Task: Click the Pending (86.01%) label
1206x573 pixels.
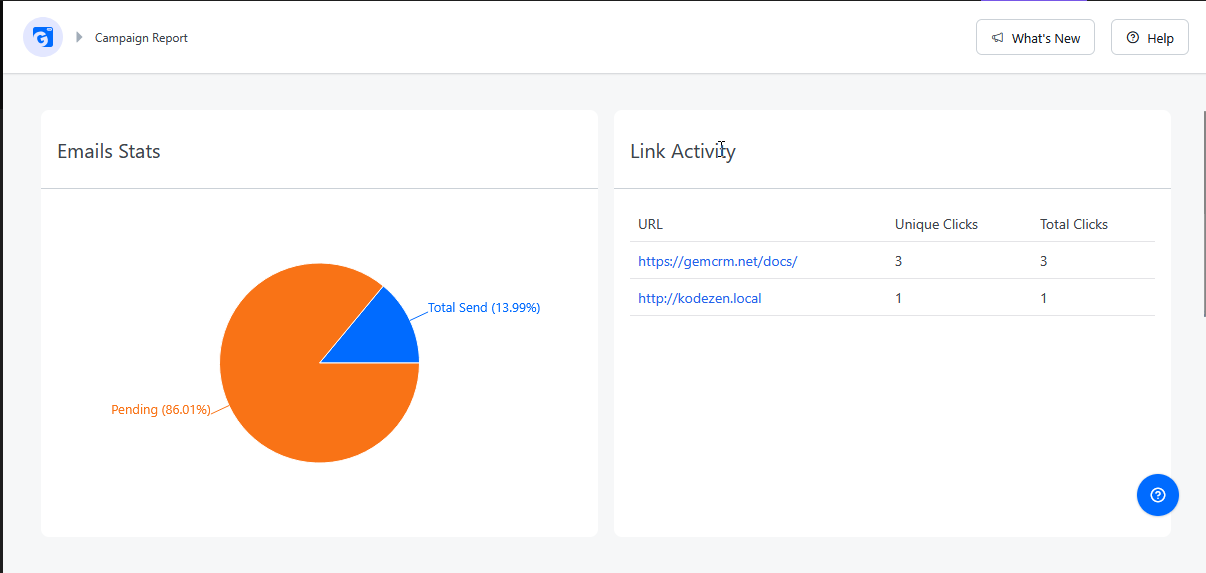Action: click(161, 410)
